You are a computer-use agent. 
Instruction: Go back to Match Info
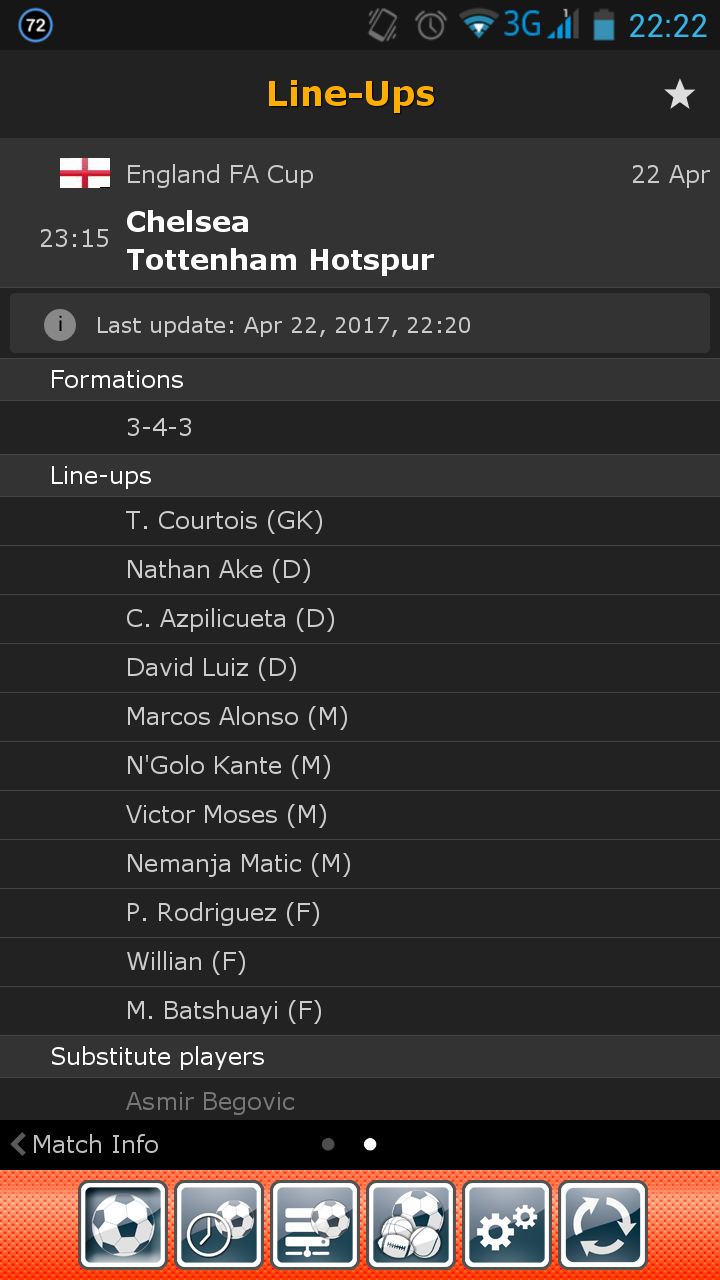click(86, 1144)
